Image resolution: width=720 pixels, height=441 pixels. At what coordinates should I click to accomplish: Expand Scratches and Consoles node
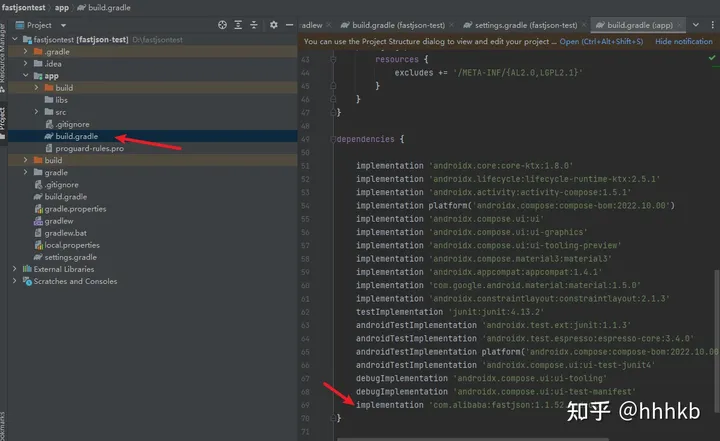15,281
